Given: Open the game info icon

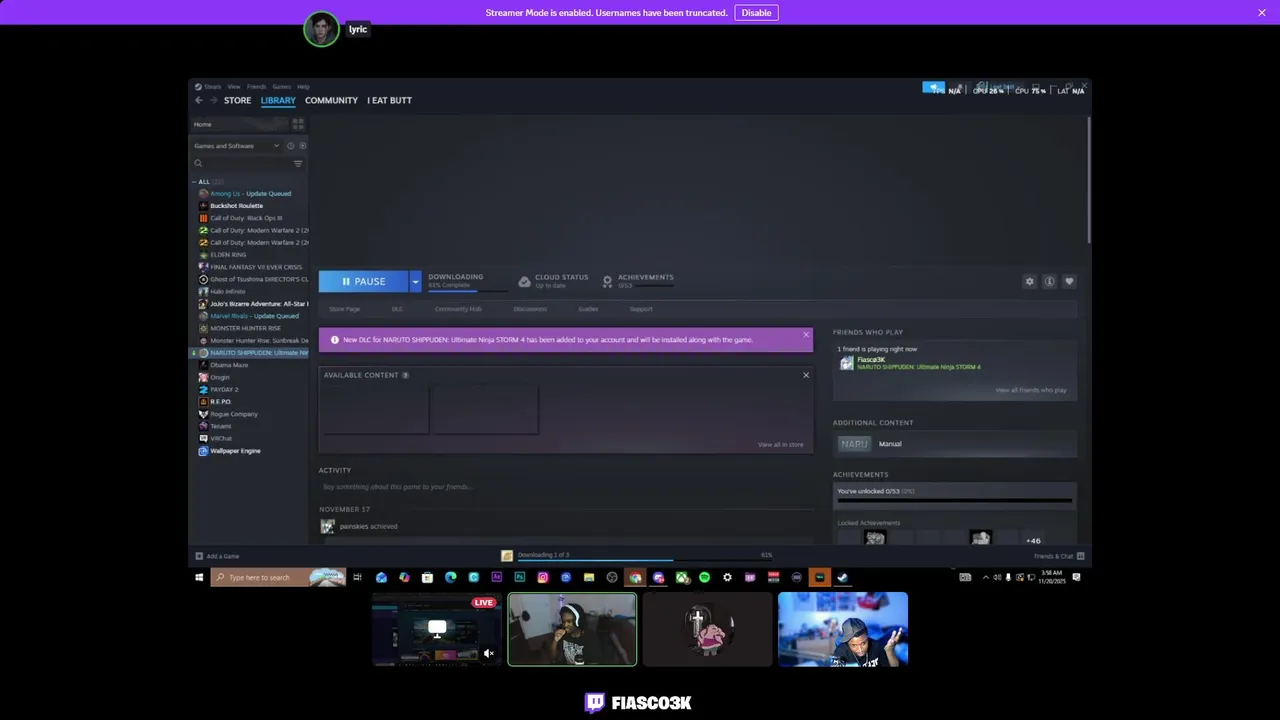Looking at the screenshot, I should 1049,281.
